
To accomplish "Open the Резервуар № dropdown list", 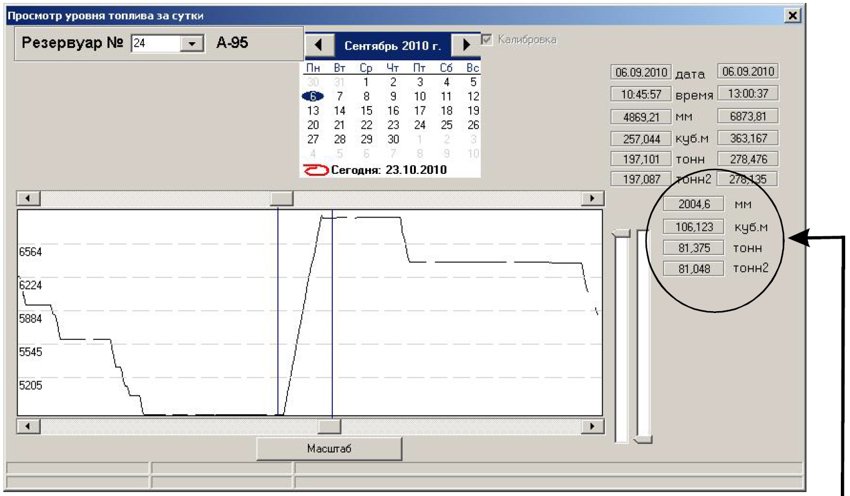I will point(191,43).
